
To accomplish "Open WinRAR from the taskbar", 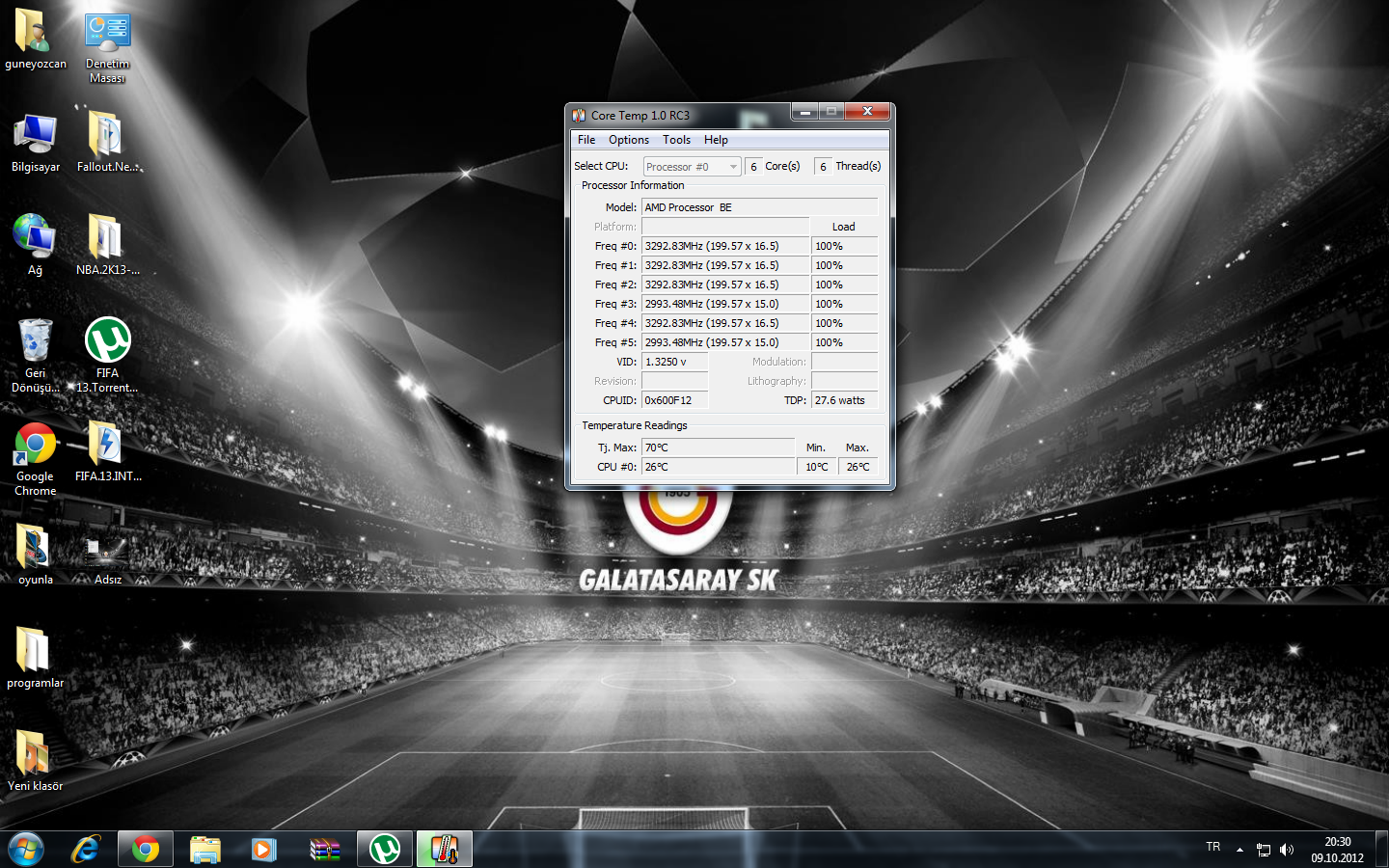I will 325,850.
